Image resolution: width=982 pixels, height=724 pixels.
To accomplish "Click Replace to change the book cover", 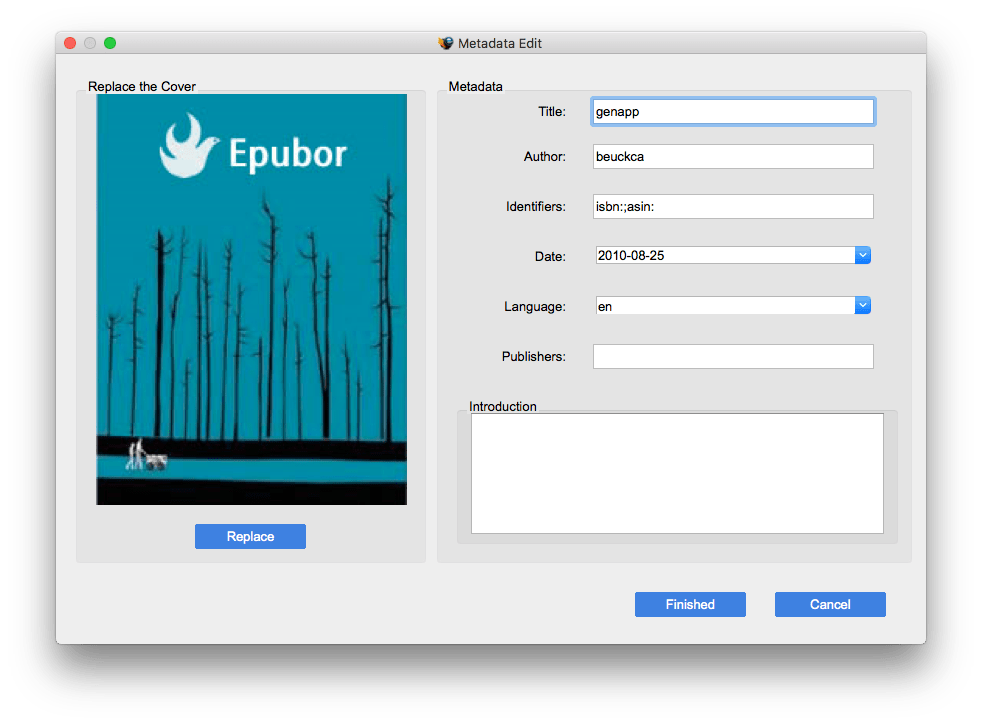I will tap(250, 536).
